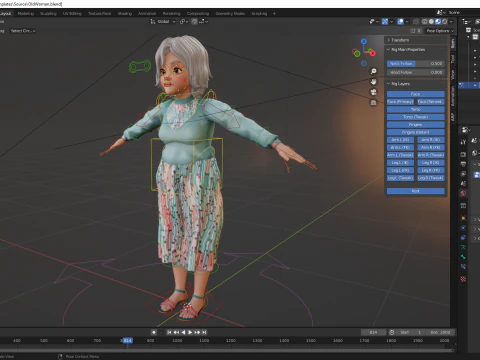The width and height of the screenshot is (480, 360).
Task: Toggle camera view icon
Action: pos(373,92)
